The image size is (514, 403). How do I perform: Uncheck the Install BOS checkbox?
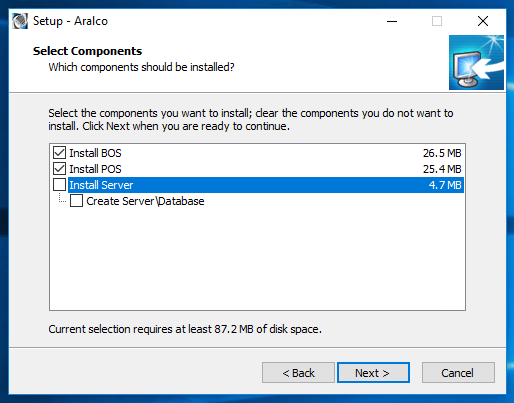(59, 153)
